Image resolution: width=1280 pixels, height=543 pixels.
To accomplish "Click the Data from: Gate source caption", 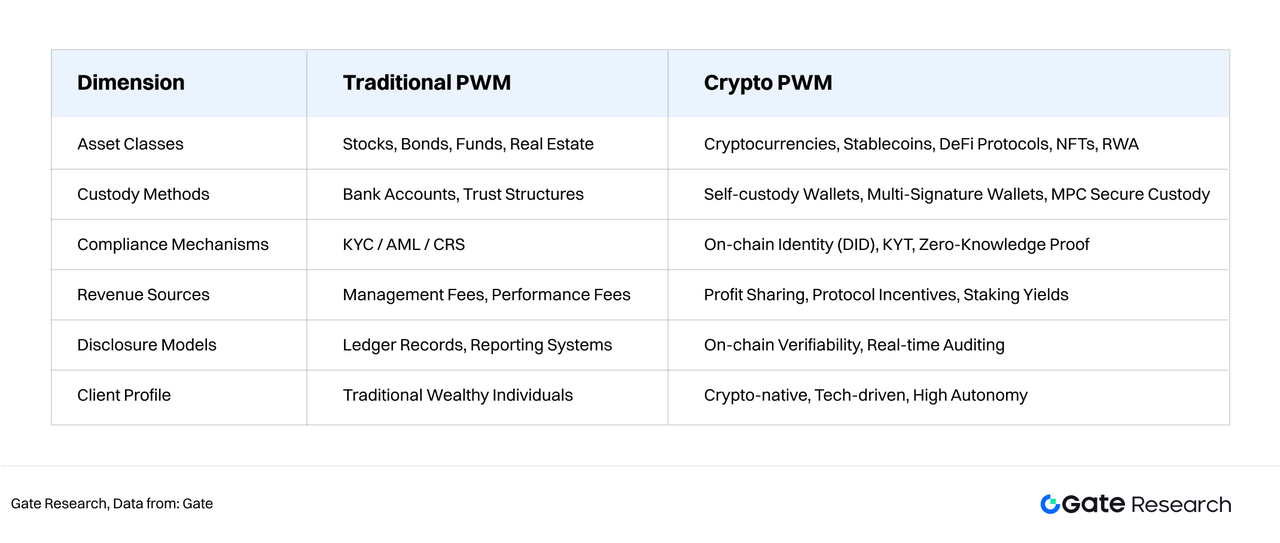I will pos(112,504).
